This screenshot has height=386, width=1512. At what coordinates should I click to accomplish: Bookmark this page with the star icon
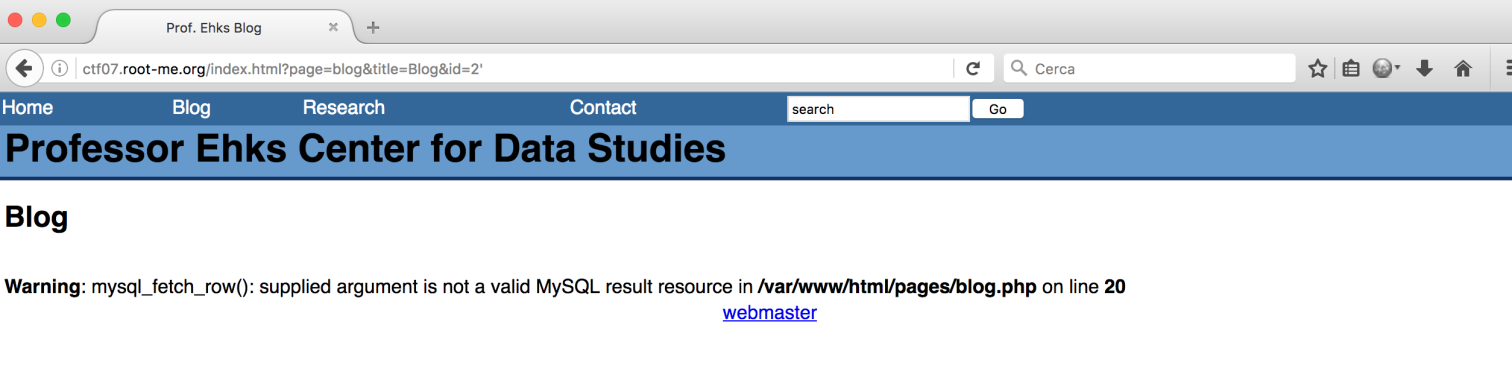click(1318, 68)
